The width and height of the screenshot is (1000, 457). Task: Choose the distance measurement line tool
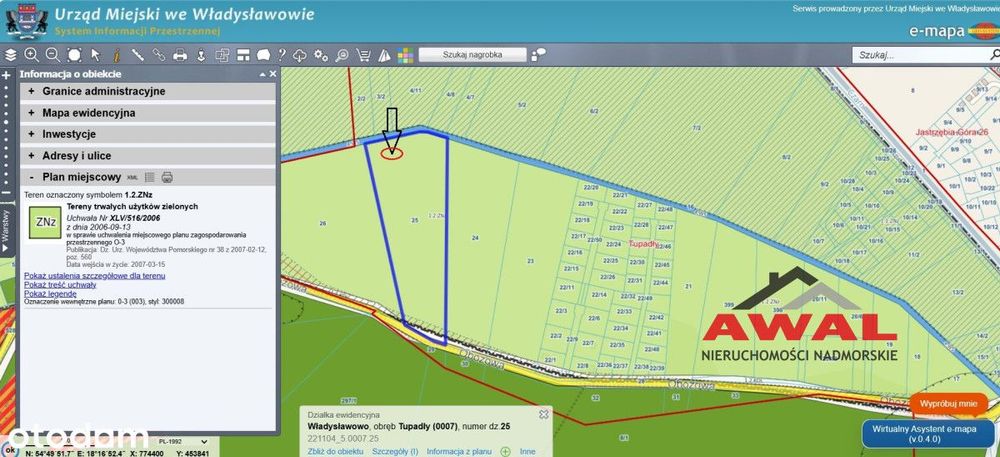pyautogui.click(x=137, y=55)
